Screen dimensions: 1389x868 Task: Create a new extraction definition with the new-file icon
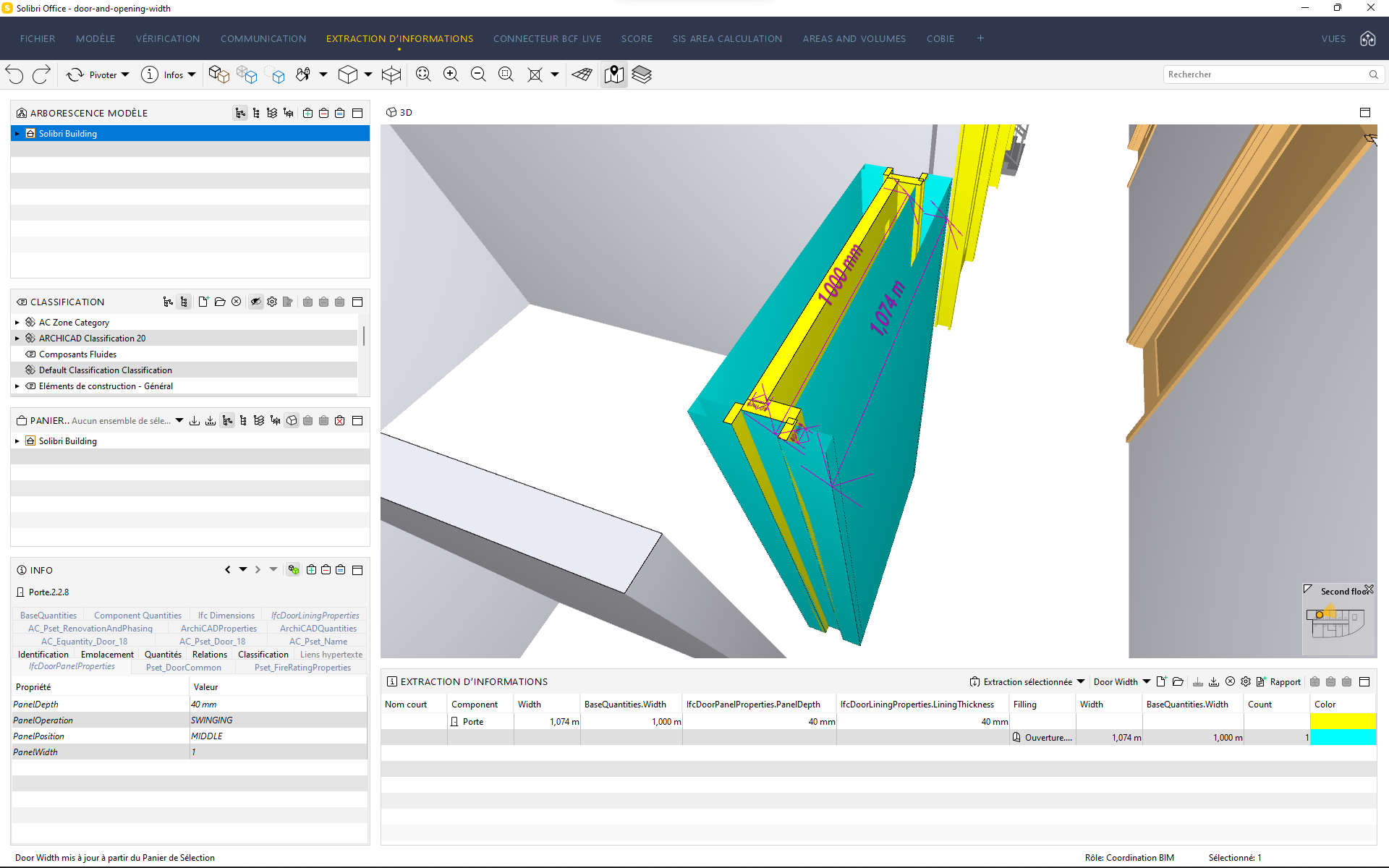point(1162,681)
